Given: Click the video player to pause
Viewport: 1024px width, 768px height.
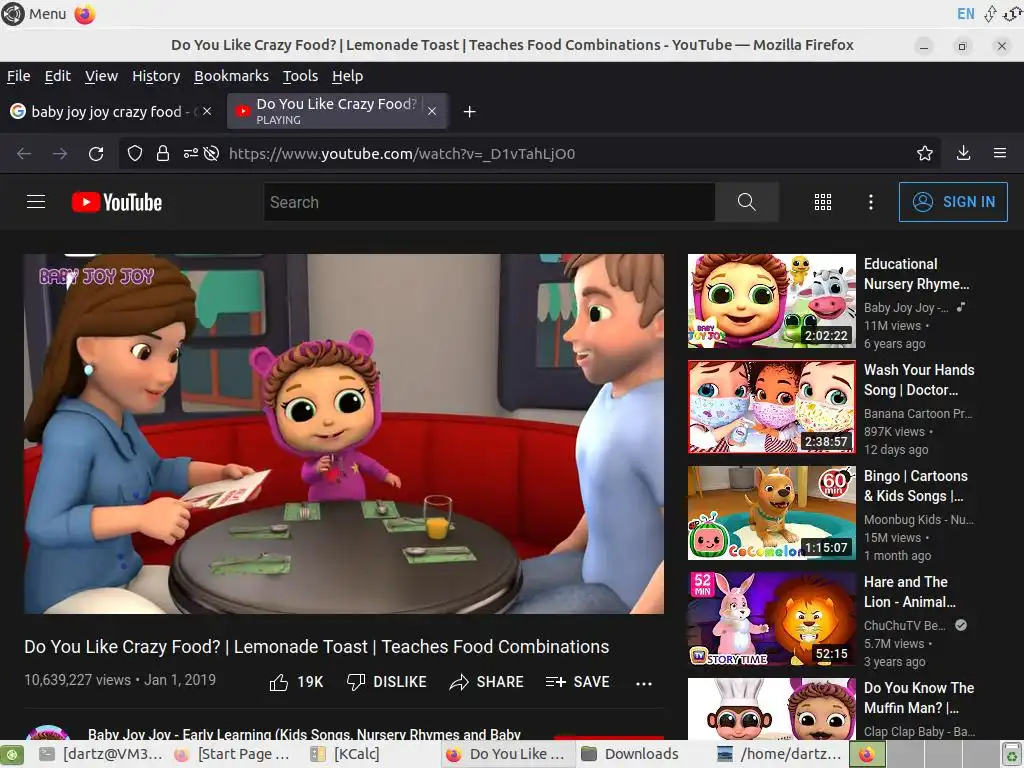Looking at the screenshot, I should click(344, 434).
